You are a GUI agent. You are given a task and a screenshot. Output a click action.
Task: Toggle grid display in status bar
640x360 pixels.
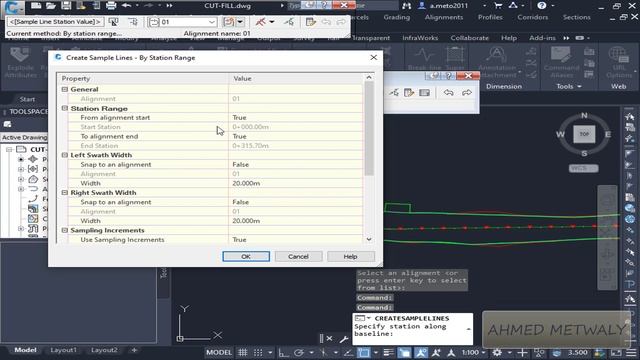click(x=242, y=352)
